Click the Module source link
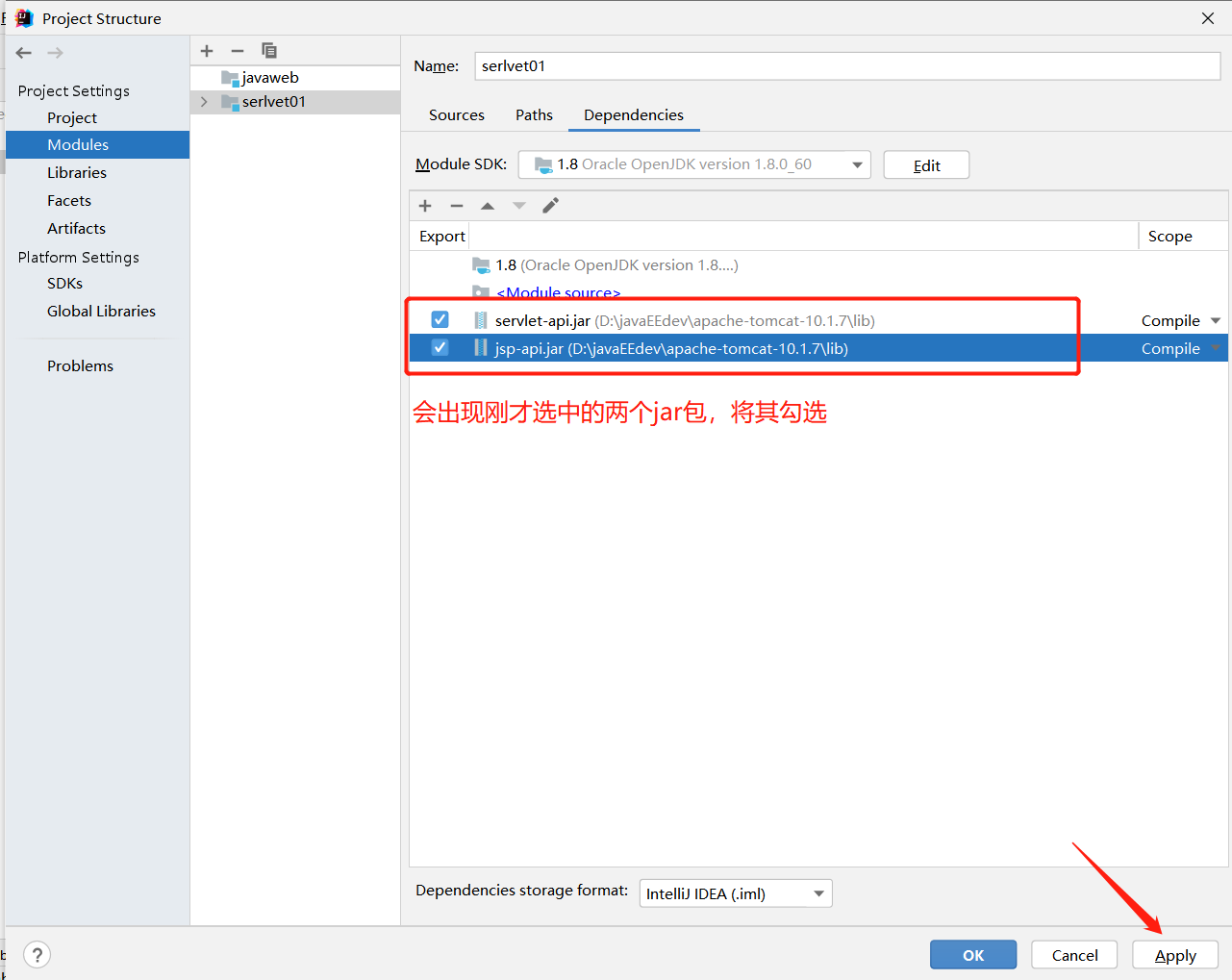This screenshot has width=1232, height=980. (559, 292)
